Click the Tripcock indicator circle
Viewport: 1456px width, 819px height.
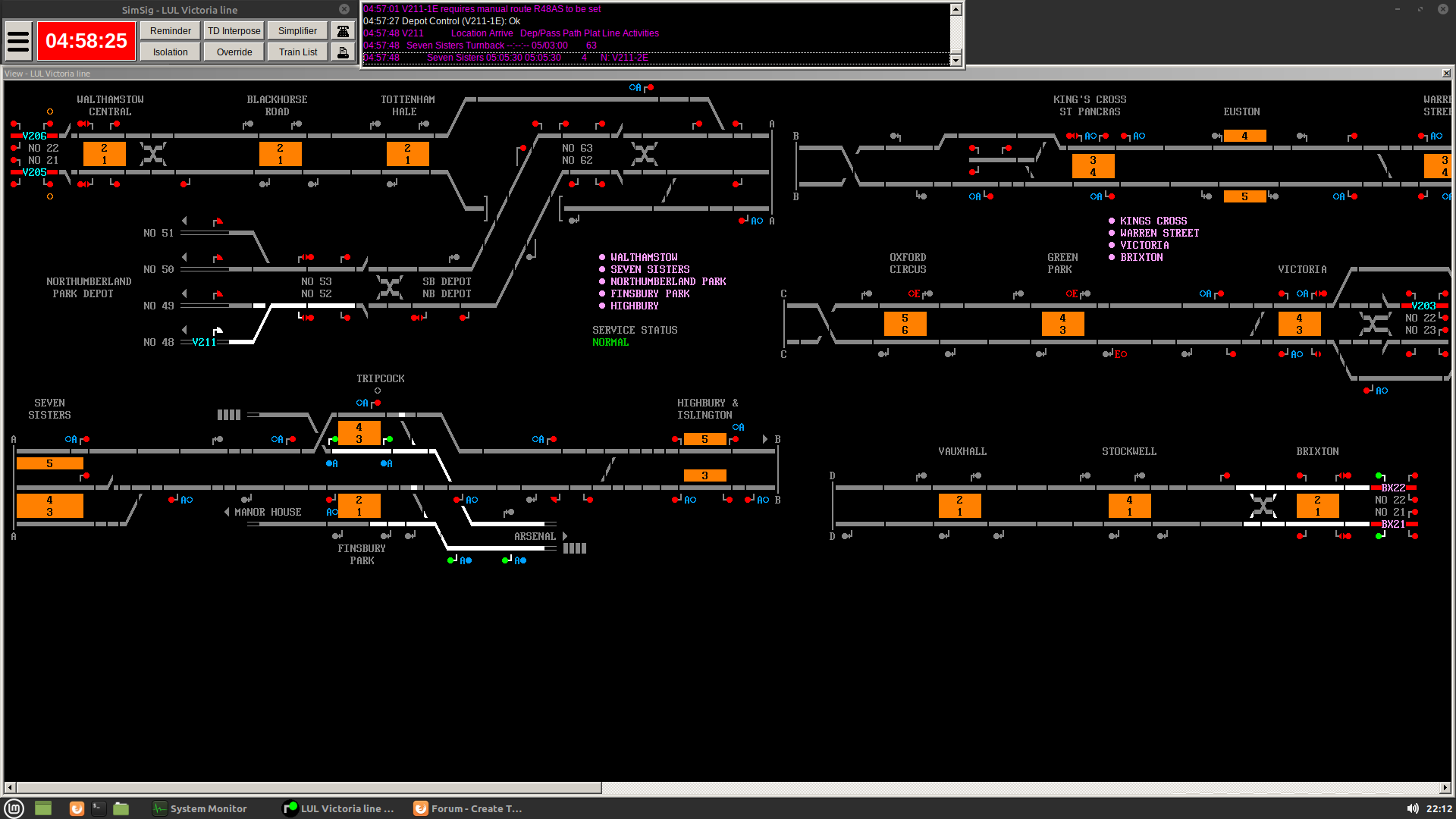378,391
